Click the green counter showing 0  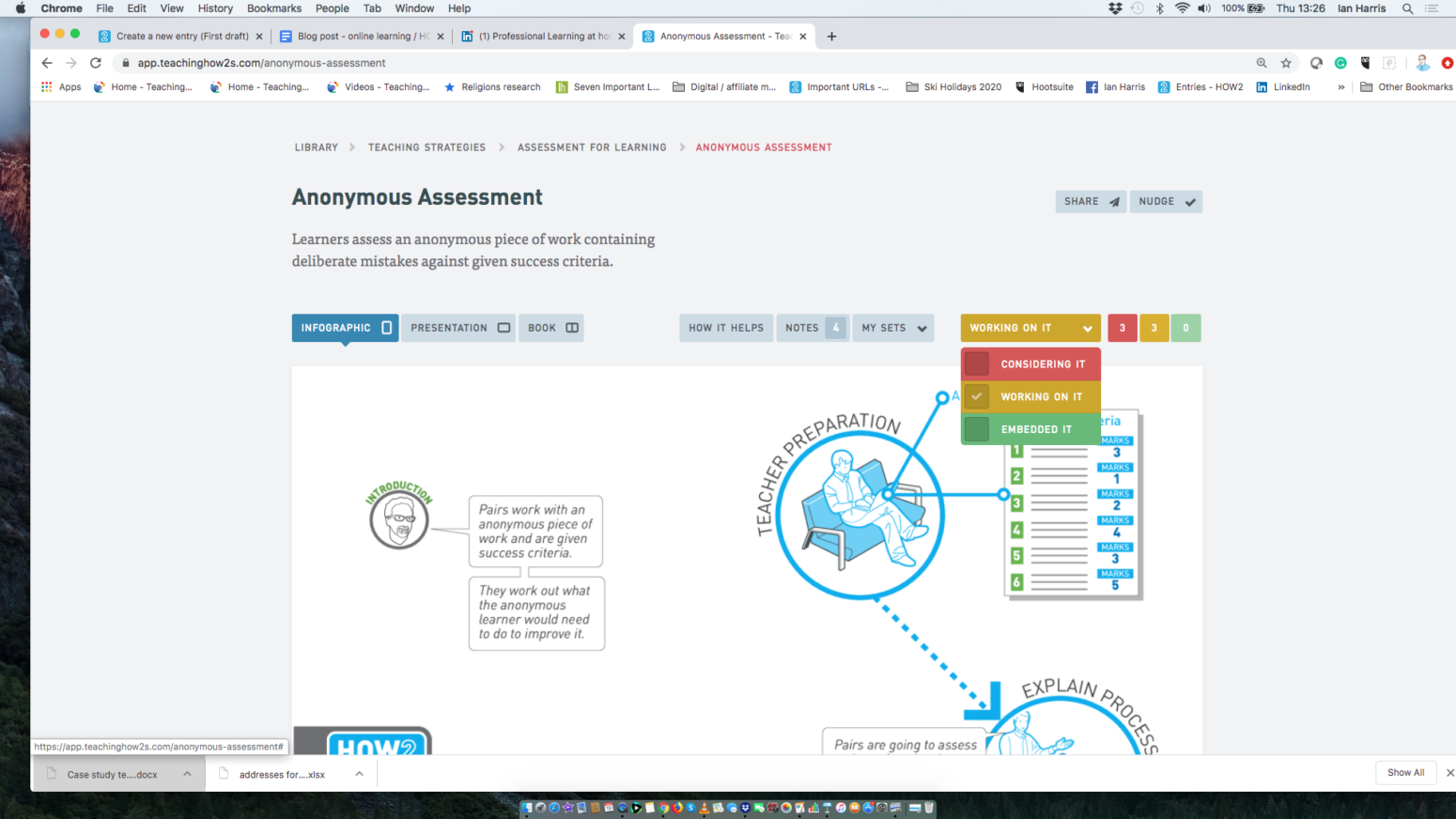pos(1185,328)
